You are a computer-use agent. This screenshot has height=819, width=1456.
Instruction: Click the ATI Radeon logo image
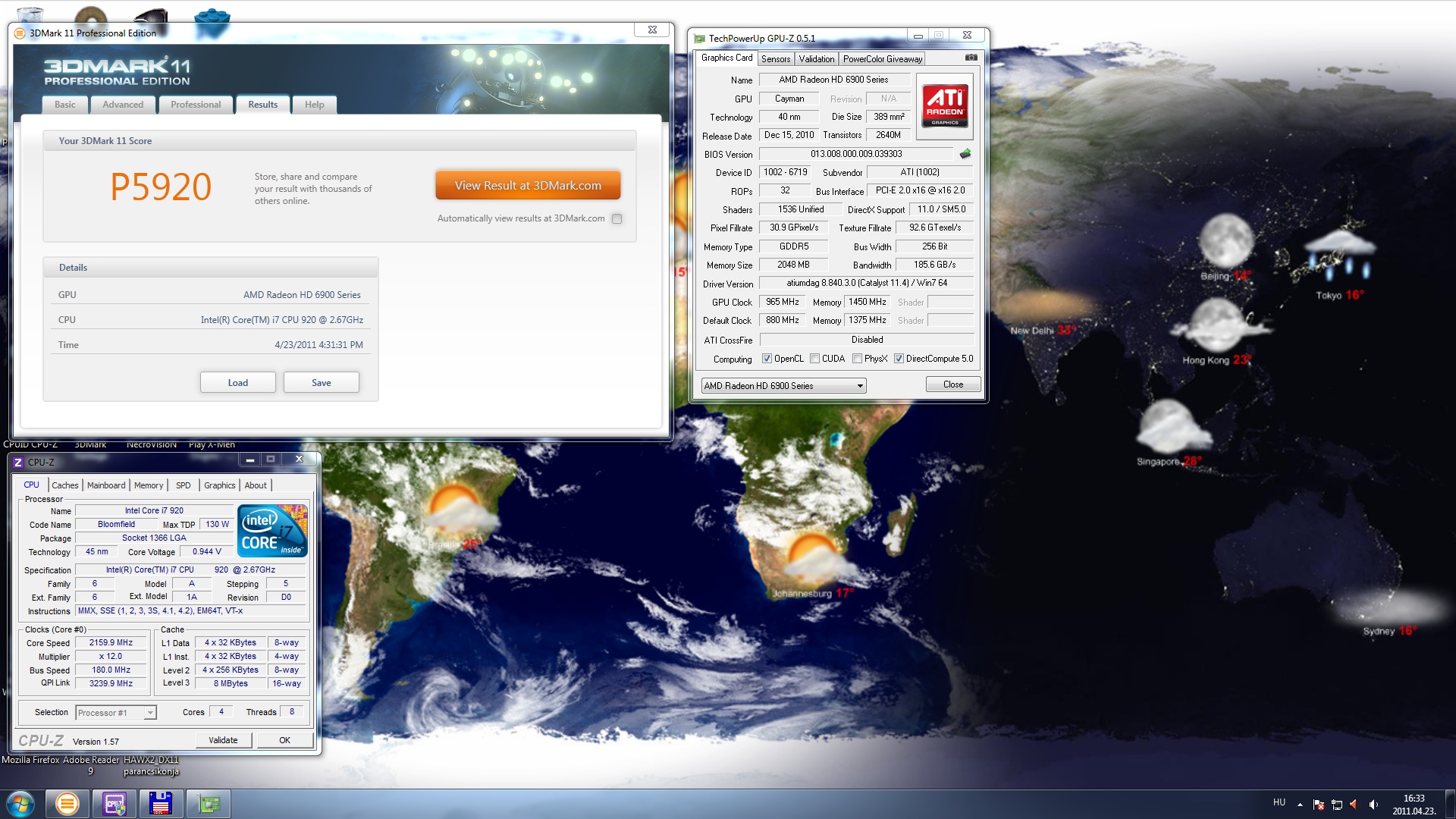pos(944,106)
